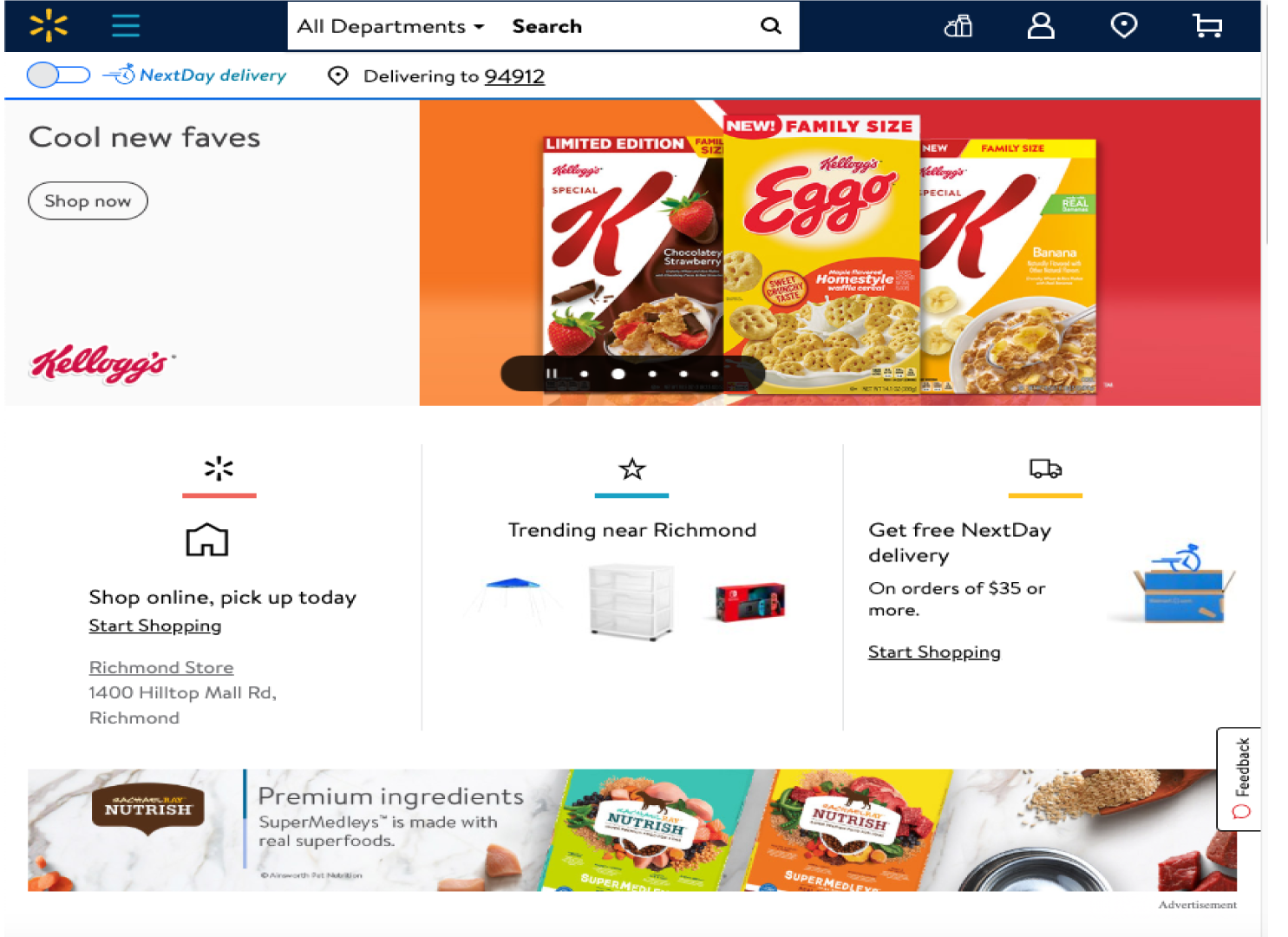Open the Richmond Store link
This screenshot has width=1288, height=937.
point(161,667)
